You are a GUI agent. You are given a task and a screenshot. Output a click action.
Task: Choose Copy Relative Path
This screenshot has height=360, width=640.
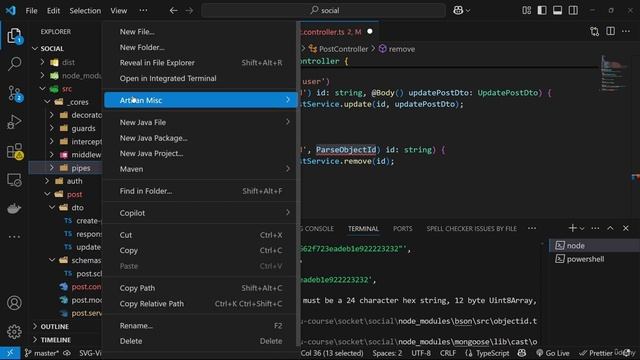(x=200, y=304)
